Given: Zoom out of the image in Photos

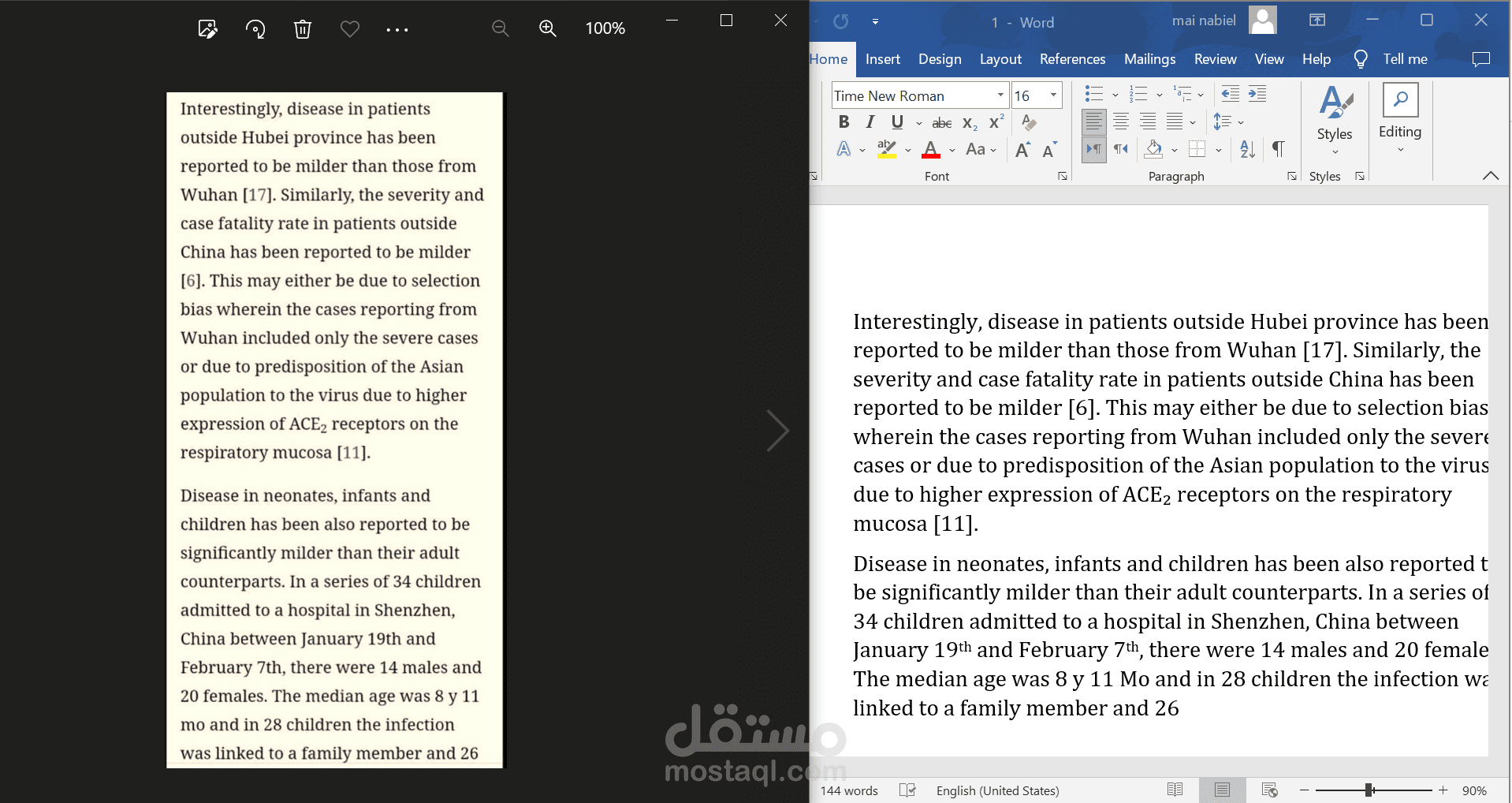Looking at the screenshot, I should pyautogui.click(x=500, y=28).
